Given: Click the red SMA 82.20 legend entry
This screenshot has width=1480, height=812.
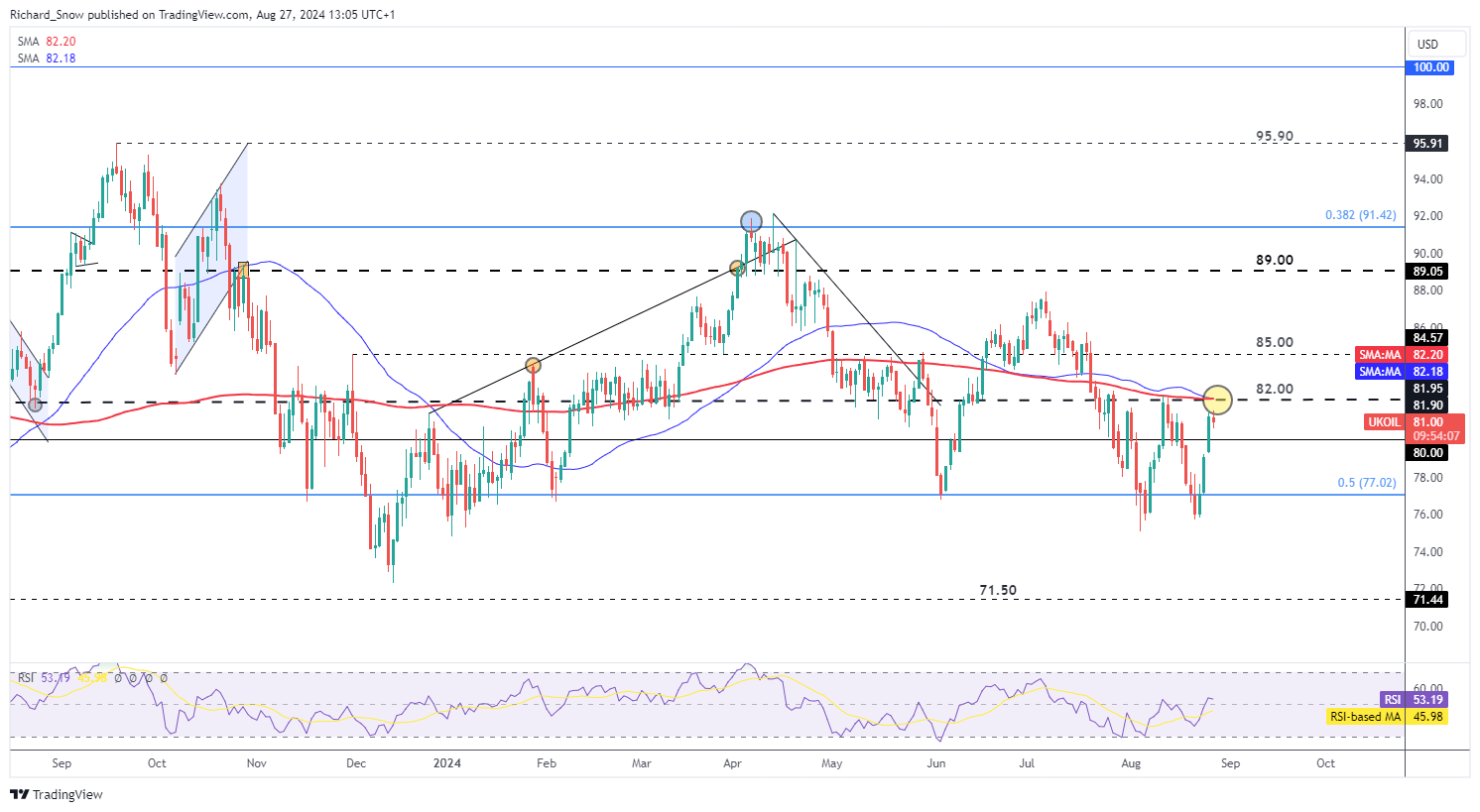Looking at the screenshot, I should tap(47, 42).
